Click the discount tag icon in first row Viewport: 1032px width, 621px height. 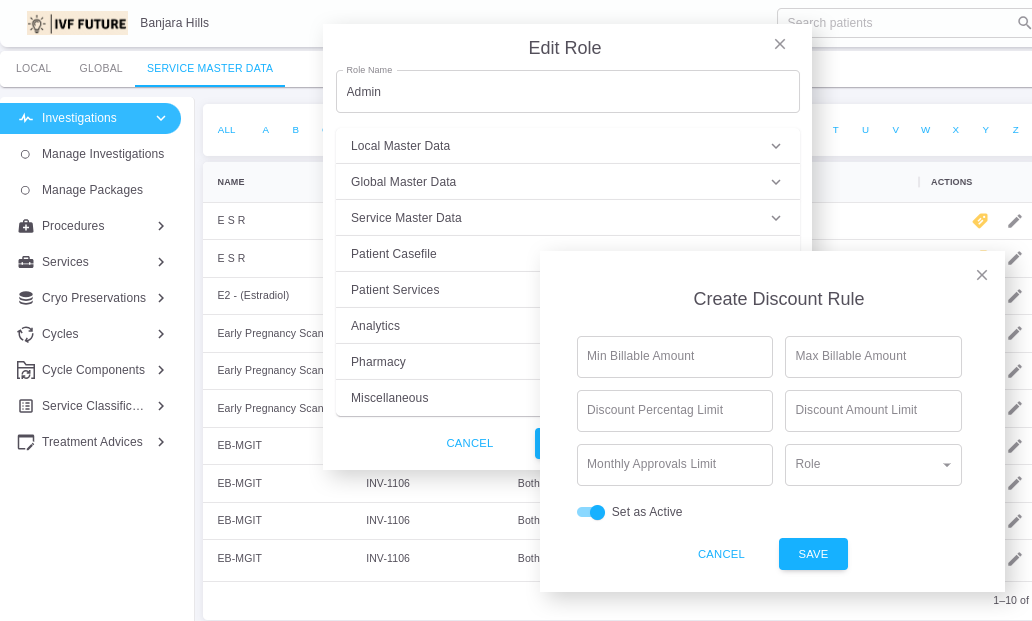(x=980, y=221)
